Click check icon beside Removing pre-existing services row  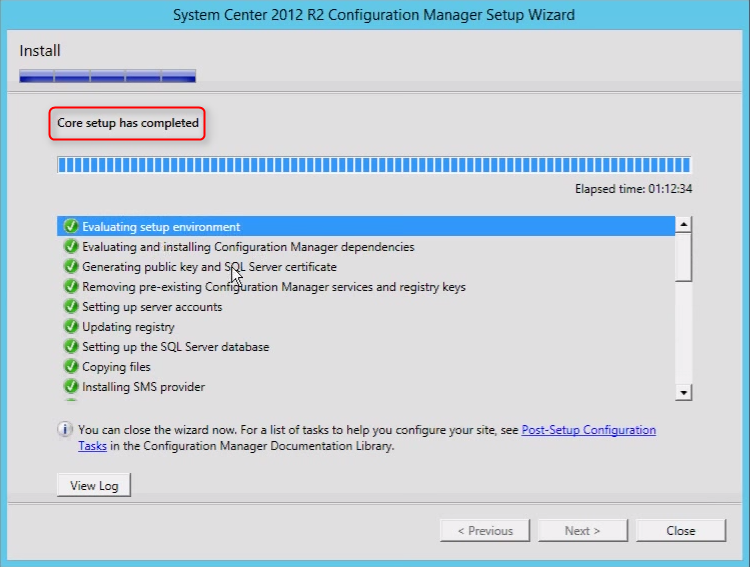(71, 287)
